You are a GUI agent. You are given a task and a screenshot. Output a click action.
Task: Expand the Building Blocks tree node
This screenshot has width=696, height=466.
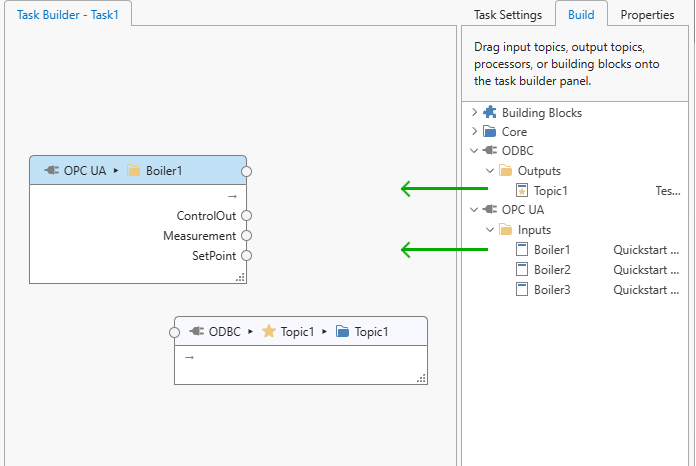click(474, 113)
